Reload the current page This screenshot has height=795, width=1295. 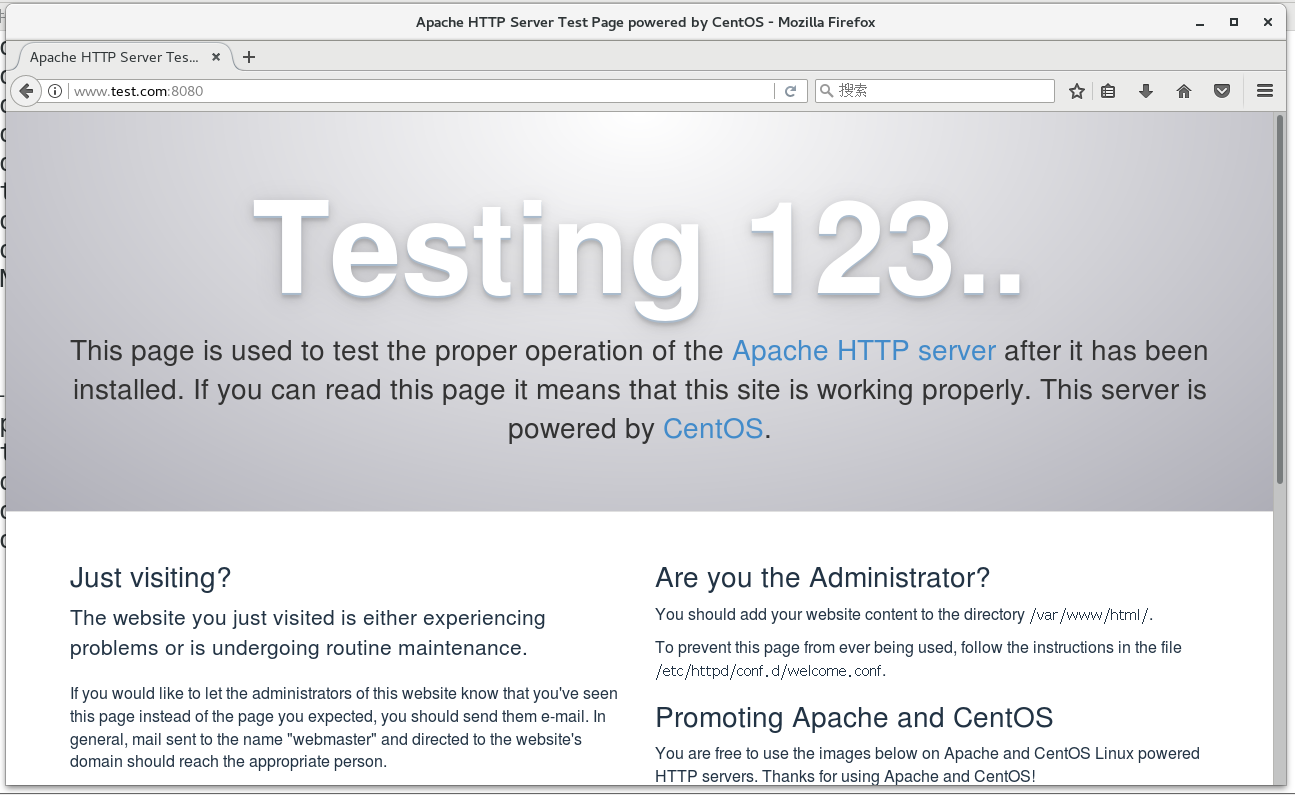click(x=790, y=91)
